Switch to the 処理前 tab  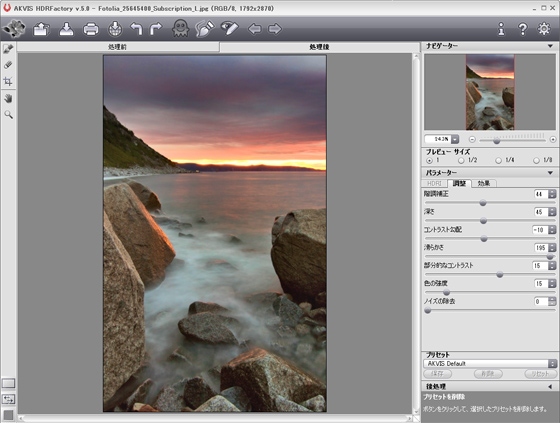point(118,47)
